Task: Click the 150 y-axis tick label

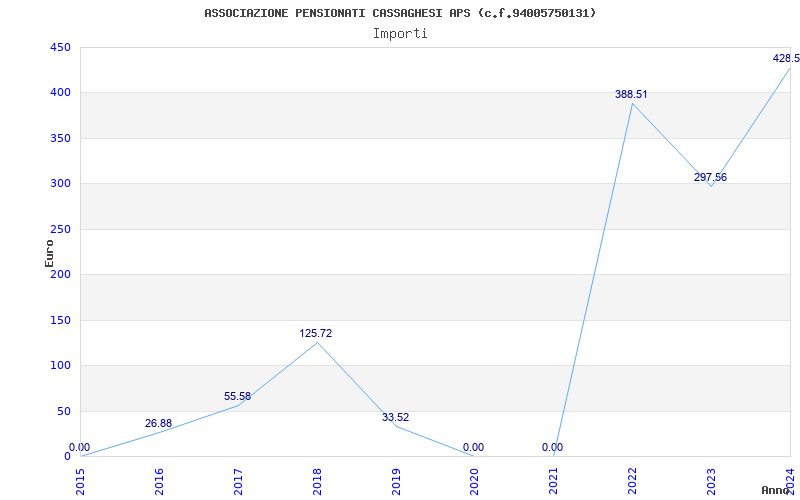Action: click(x=60, y=320)
